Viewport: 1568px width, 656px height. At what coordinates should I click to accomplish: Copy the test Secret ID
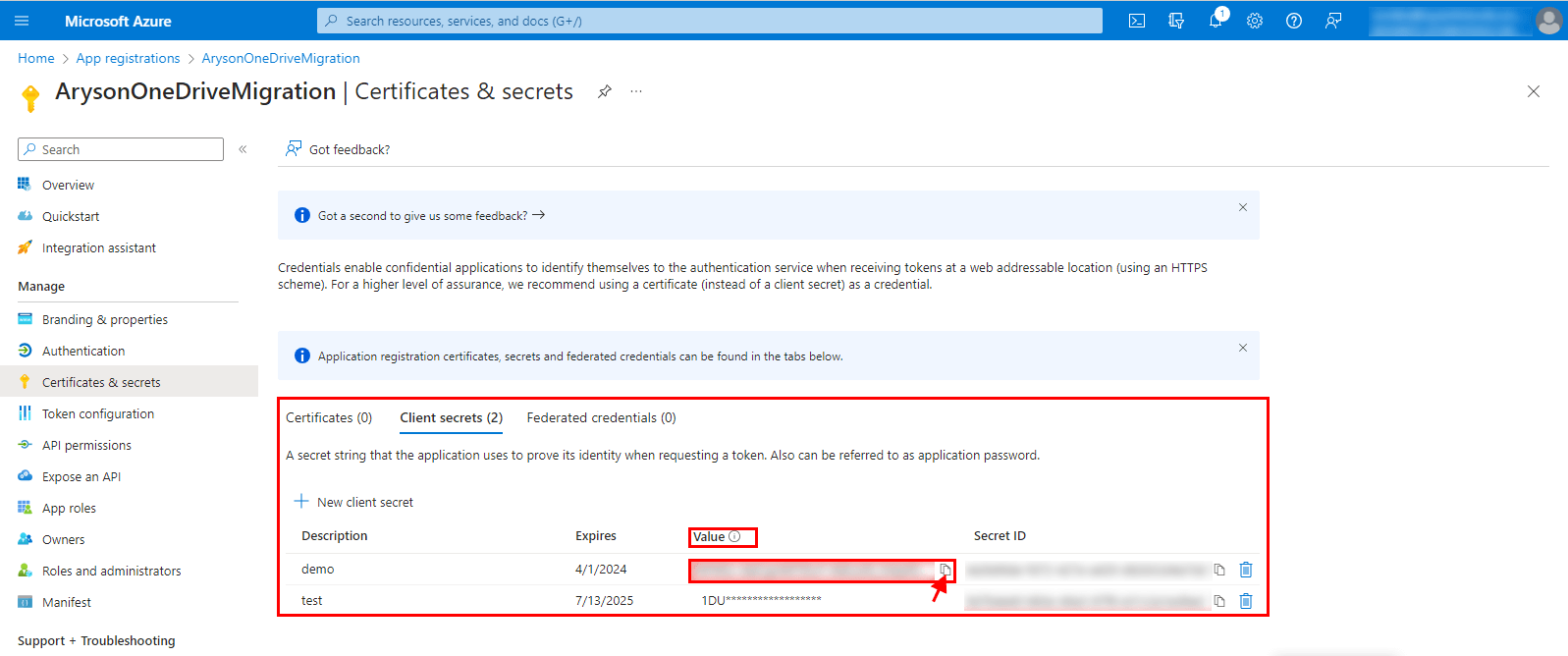[x=1219, y=601]
